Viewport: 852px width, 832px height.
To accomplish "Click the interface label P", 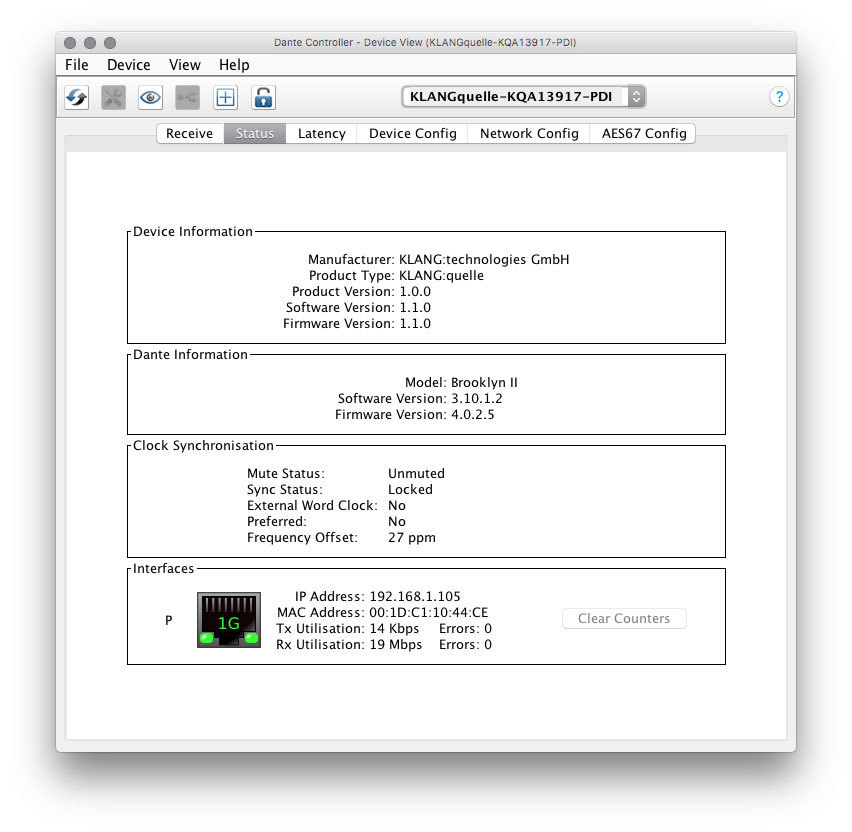I will coord(168,620).
